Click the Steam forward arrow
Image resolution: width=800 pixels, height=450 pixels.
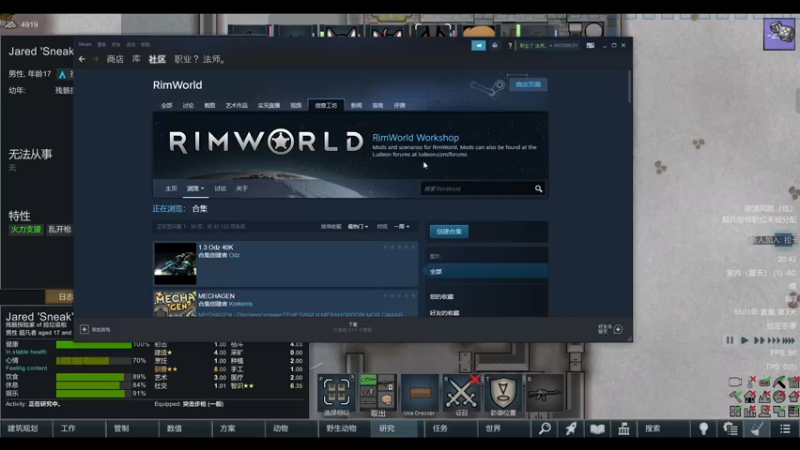click(95, 59)
